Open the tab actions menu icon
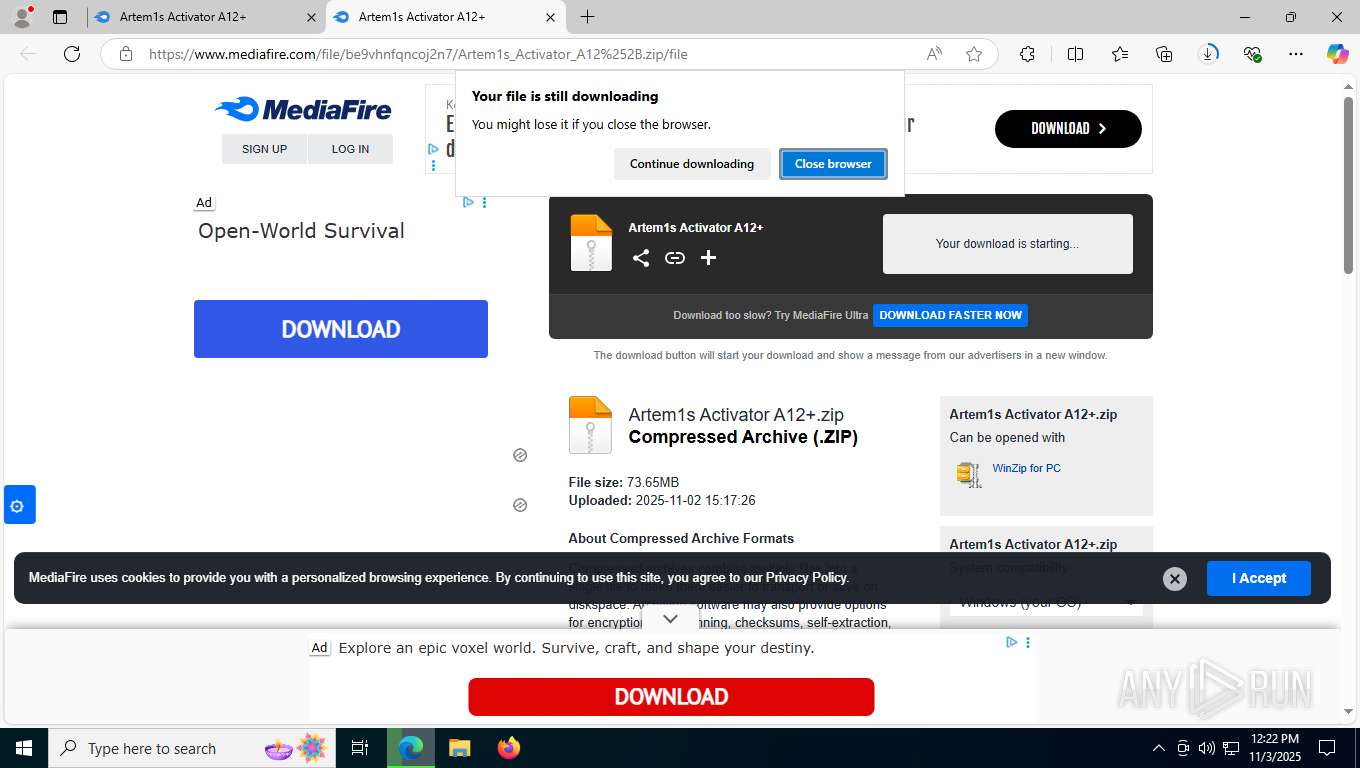 pyautogui.click(x=60, y=17)
